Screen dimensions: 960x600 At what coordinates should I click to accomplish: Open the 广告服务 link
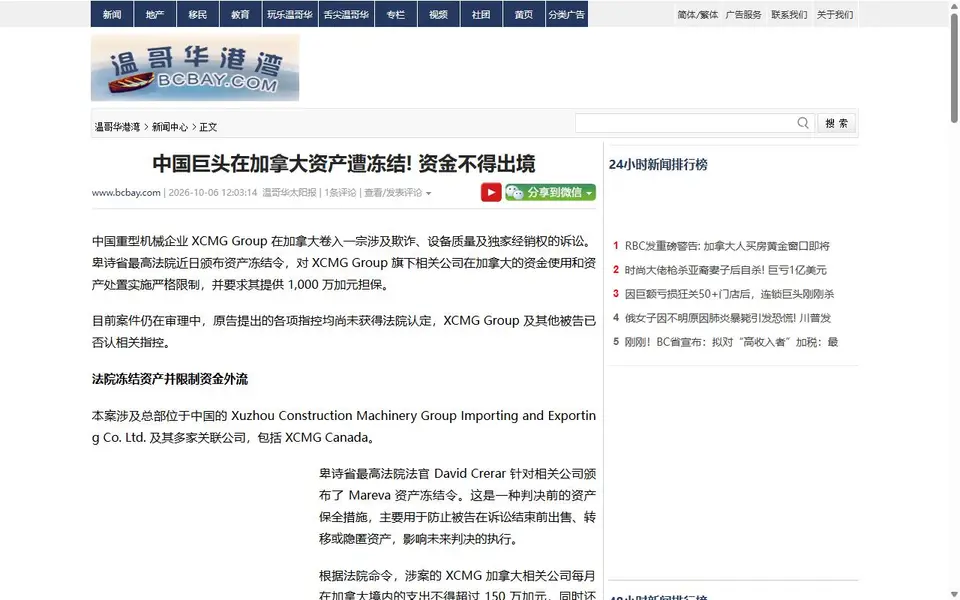743,15
